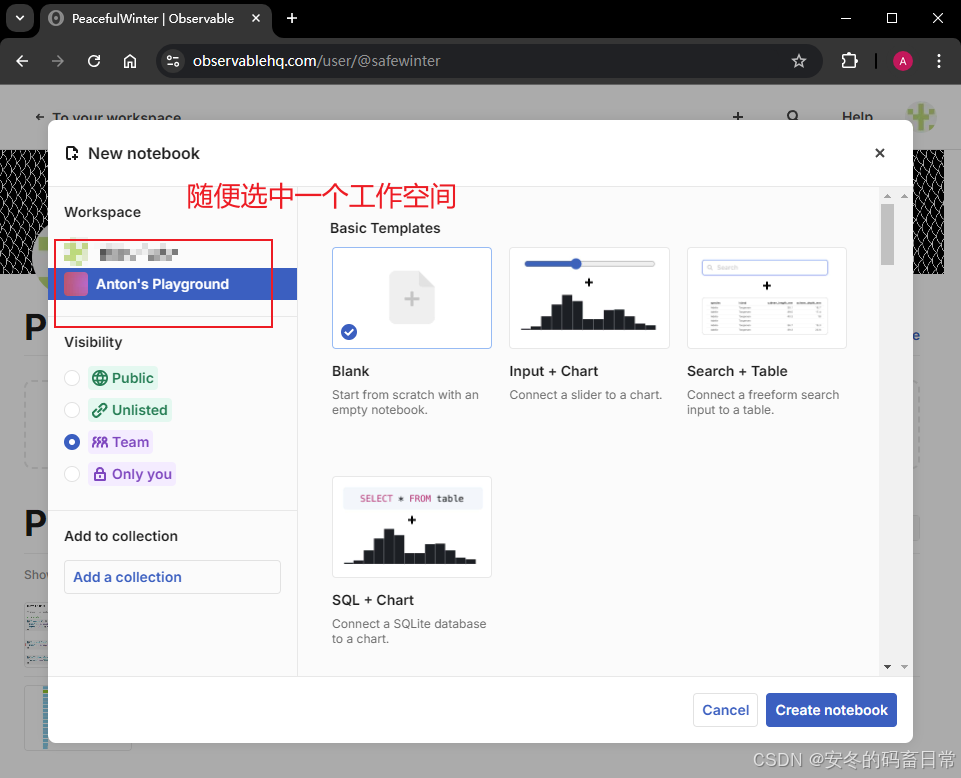Choose Only you visibility radio button
Screen dimensions: 961x778
click(72, 474)
